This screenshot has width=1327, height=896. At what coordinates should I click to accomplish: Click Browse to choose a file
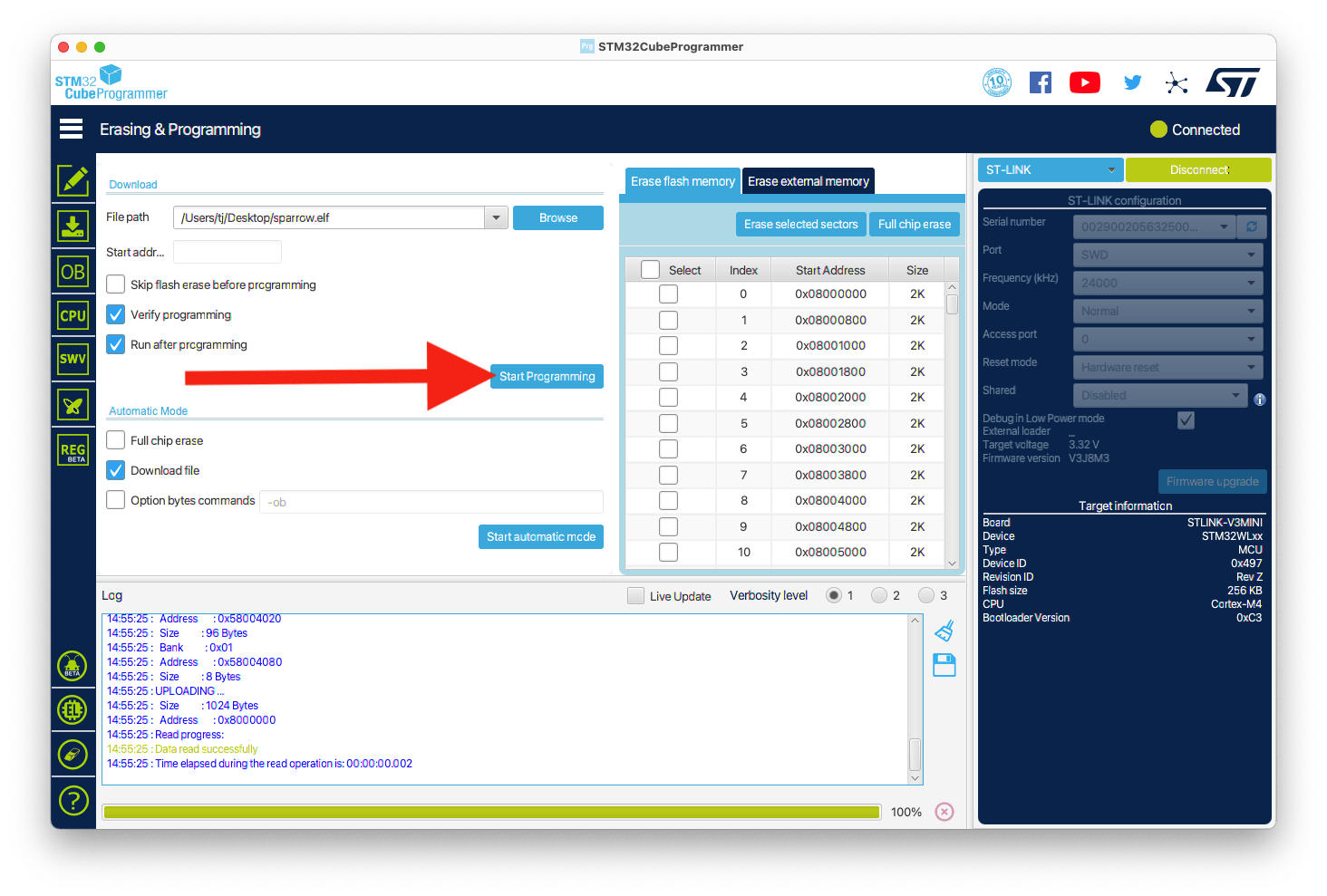[x=558, y=217]
